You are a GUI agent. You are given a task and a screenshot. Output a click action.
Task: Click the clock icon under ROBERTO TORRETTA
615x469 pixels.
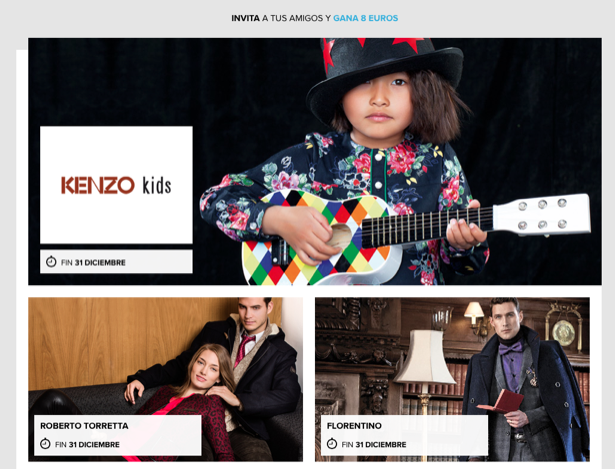pos(45,444)
